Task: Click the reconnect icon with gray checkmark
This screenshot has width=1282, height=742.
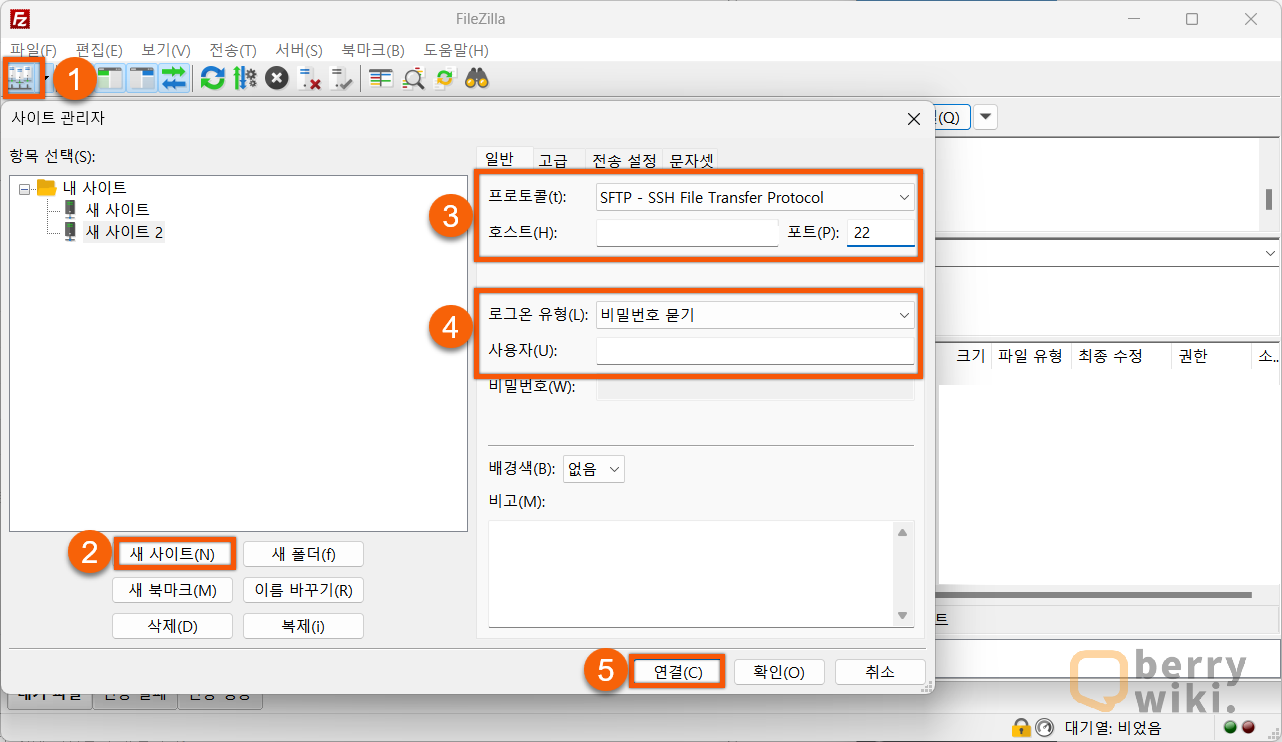Action: [x=342, y=78]
